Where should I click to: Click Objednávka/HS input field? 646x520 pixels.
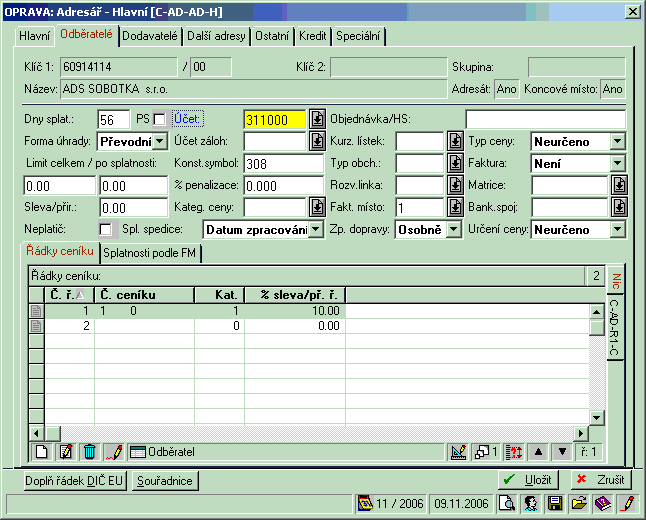point(545,119)
